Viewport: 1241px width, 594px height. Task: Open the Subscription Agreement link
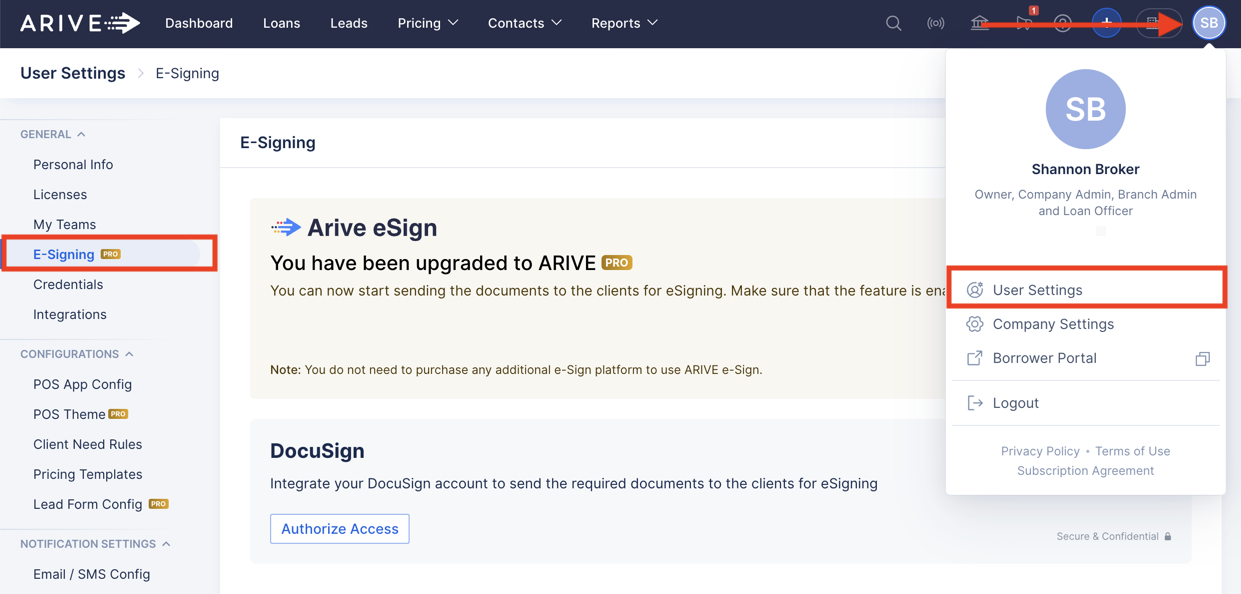[1085, 471]
